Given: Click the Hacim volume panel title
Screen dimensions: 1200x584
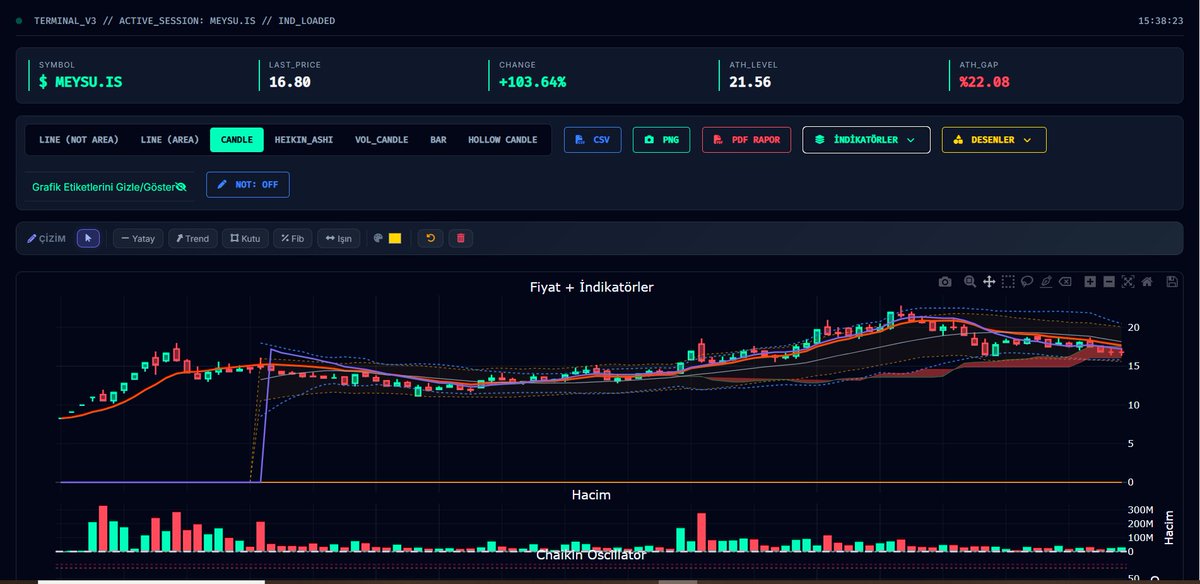Looking at the screenshot, I should (591, 495).
